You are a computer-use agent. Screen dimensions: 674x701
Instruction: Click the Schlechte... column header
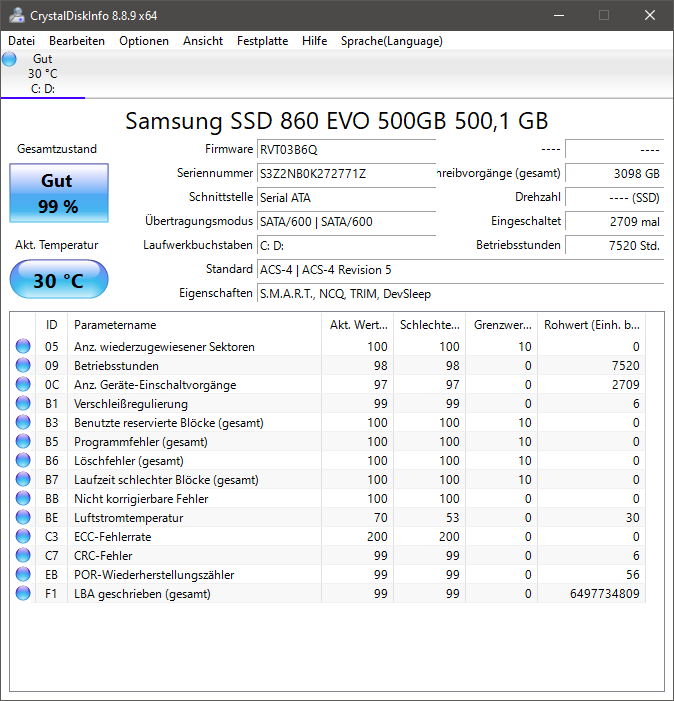[x=430, y=325]
